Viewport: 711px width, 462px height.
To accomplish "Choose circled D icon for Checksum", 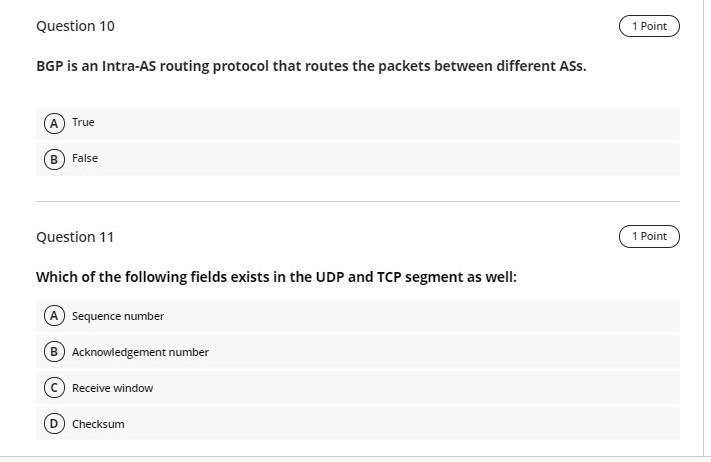I will [x=54, y=423].
